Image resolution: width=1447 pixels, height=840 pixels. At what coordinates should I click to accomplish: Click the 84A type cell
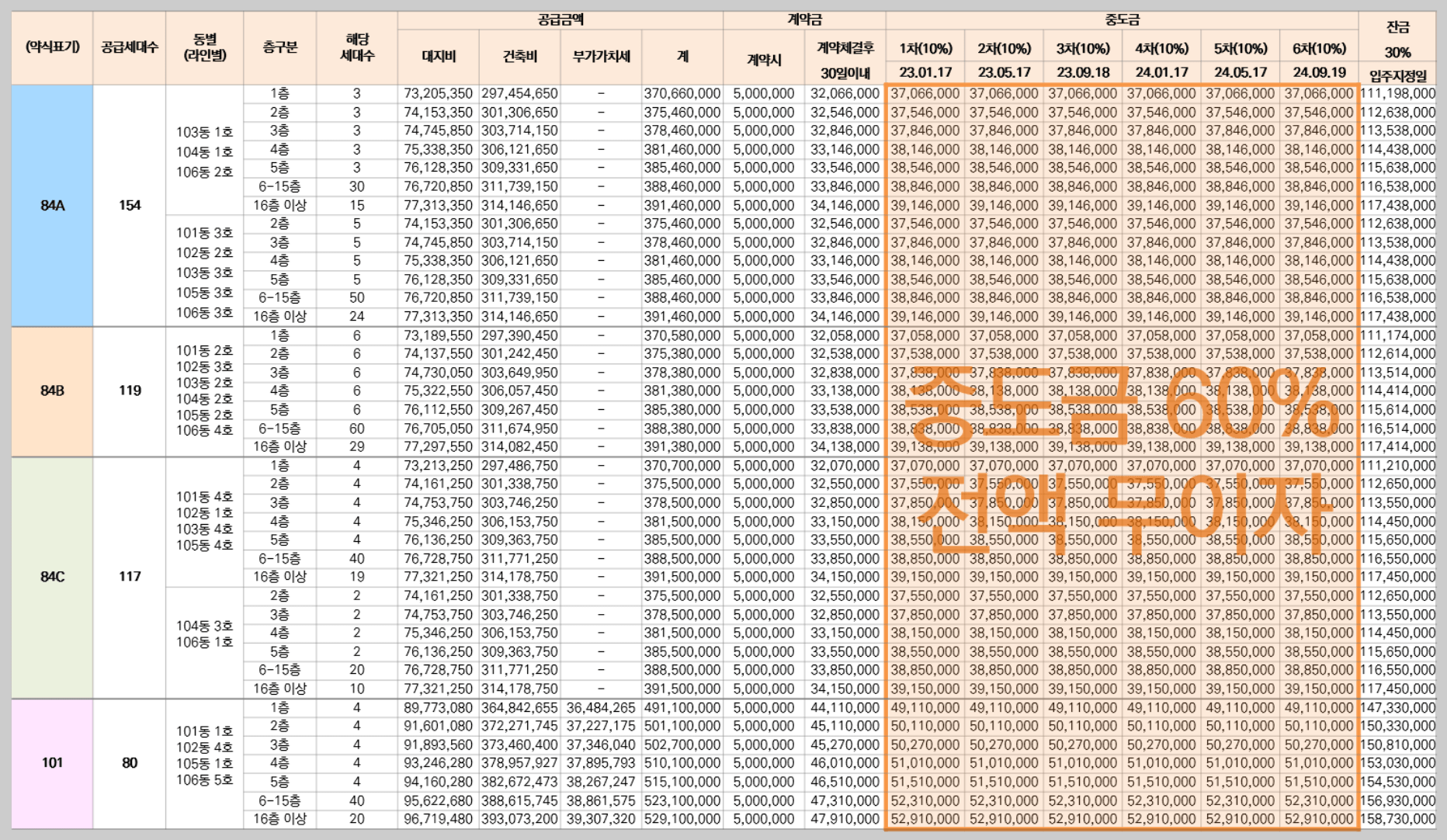point(52,206)
